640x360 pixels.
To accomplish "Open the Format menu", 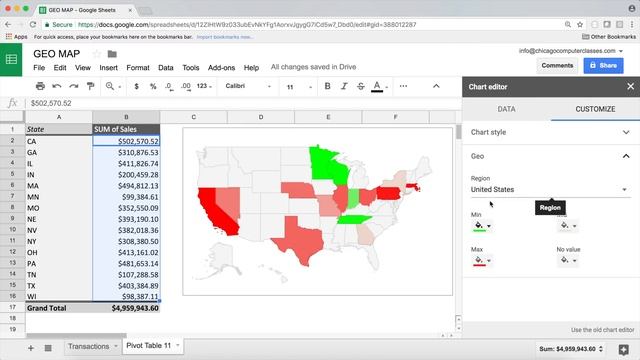I will (x=138, y=68).
